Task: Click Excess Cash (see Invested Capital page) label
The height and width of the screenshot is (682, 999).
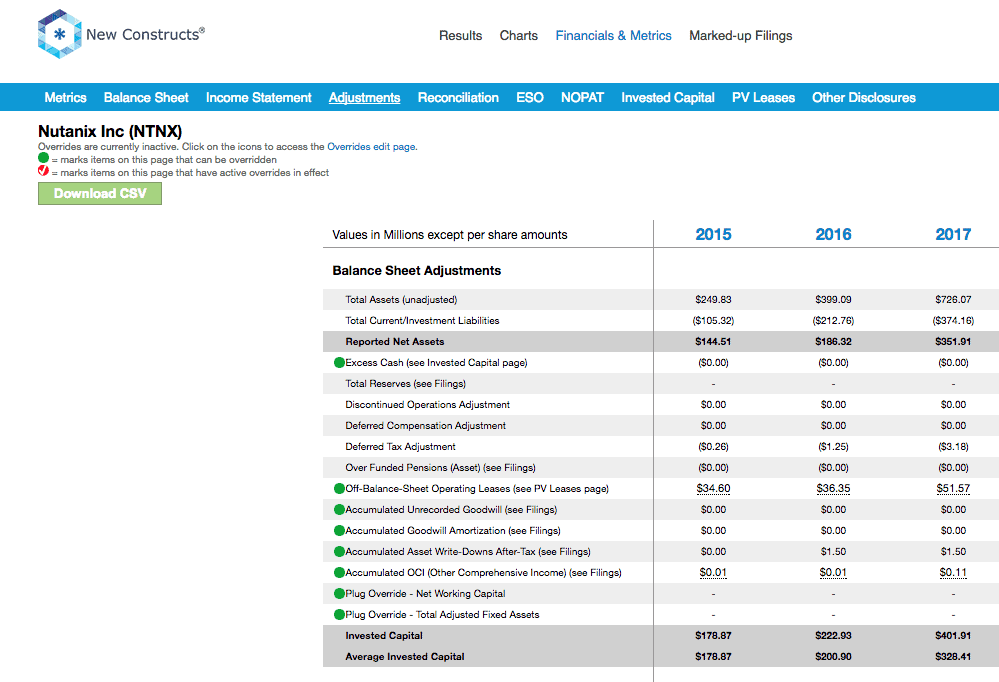Action: click(436, 363)
